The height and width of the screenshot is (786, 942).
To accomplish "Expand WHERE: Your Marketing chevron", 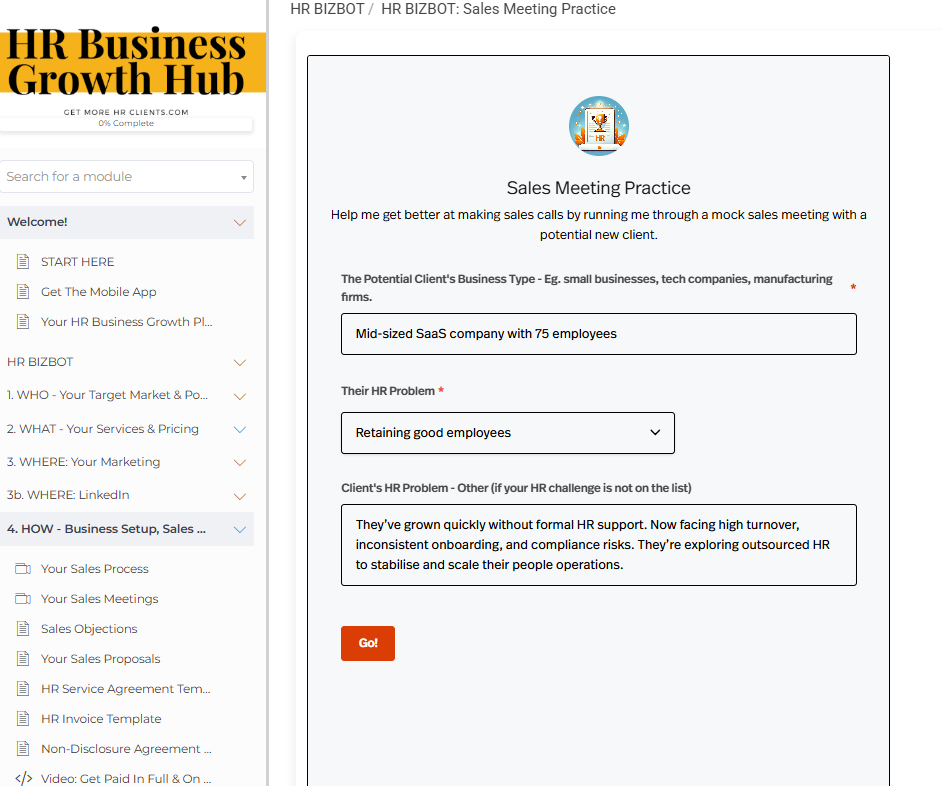I will pos(240,462).
